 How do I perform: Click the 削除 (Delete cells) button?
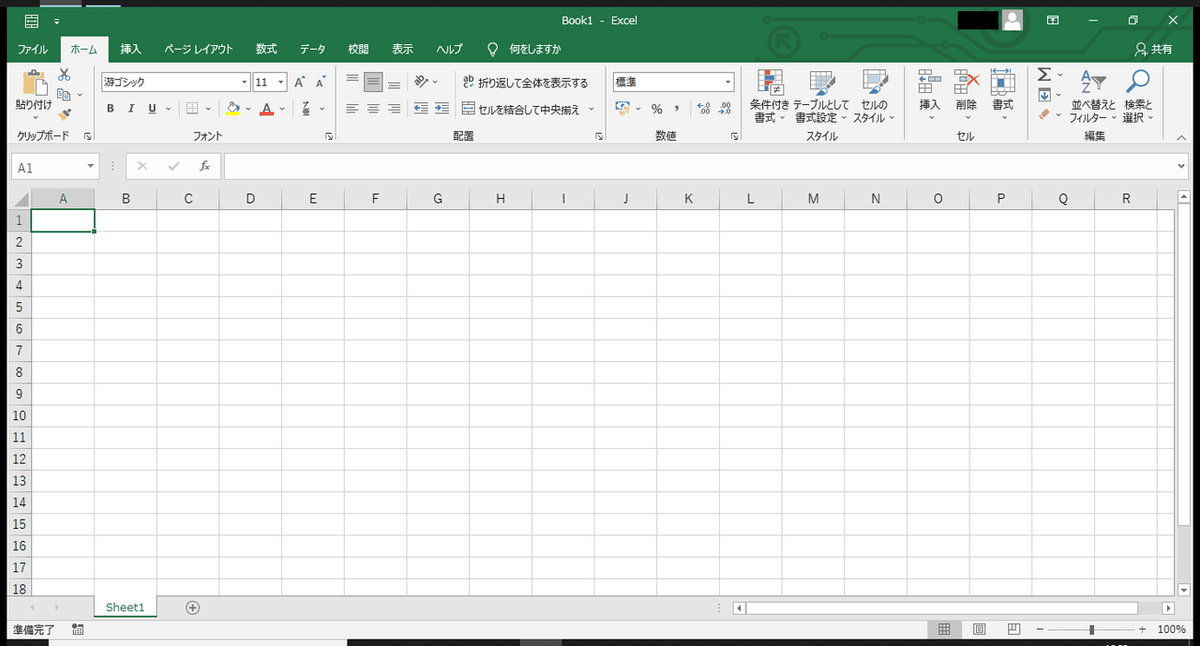966,96
